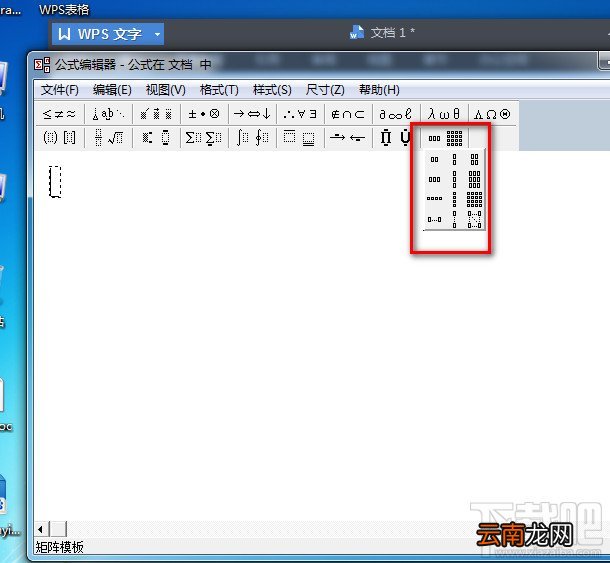Click the empty equation slot in editor
Image resolution: width=610 pixels, height=563 pixels.
tap(55, 181)
